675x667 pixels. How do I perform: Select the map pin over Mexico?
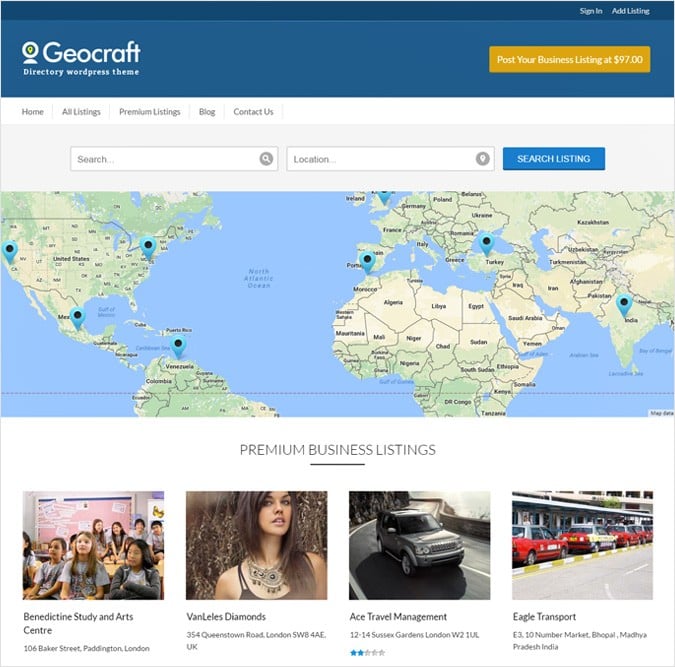pos(77,318)
